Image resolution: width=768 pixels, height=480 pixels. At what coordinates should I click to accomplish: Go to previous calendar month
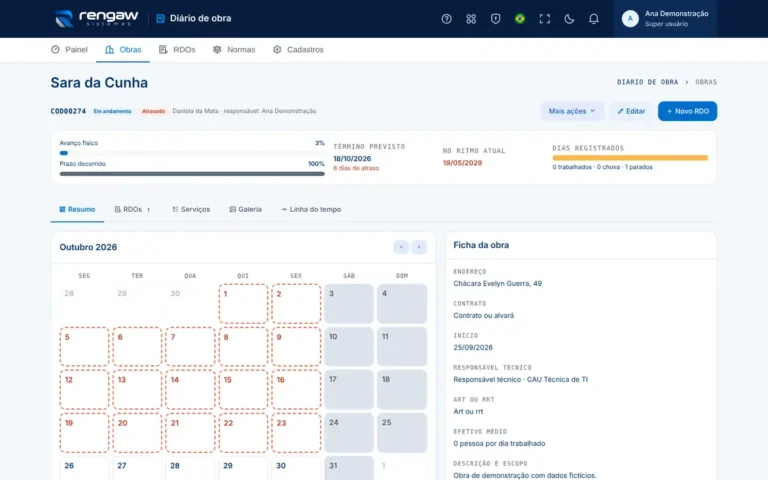pyautogui.click(x=401, y=247)
